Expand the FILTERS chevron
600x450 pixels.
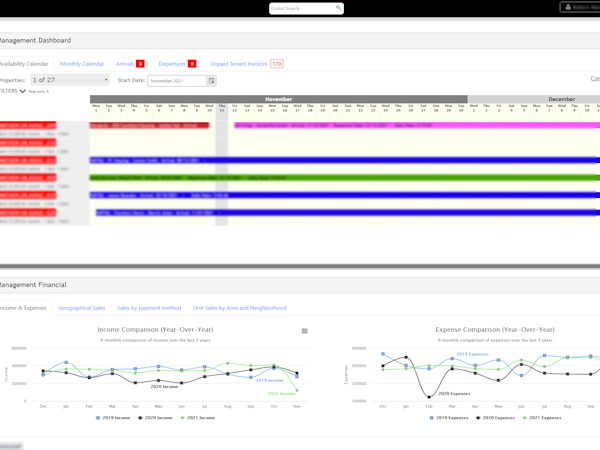click(23, 91)
